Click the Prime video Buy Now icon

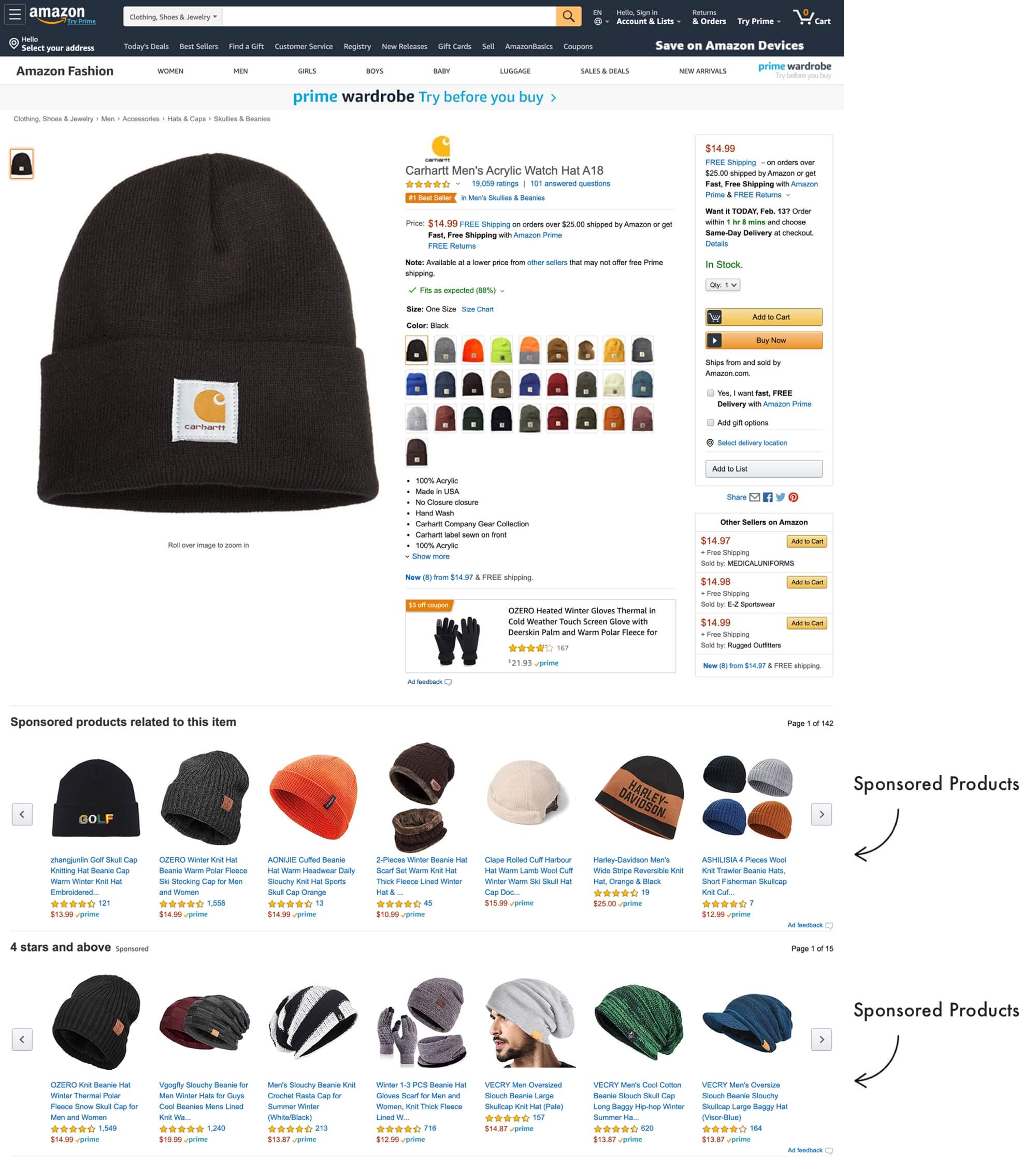pos(716,339)
